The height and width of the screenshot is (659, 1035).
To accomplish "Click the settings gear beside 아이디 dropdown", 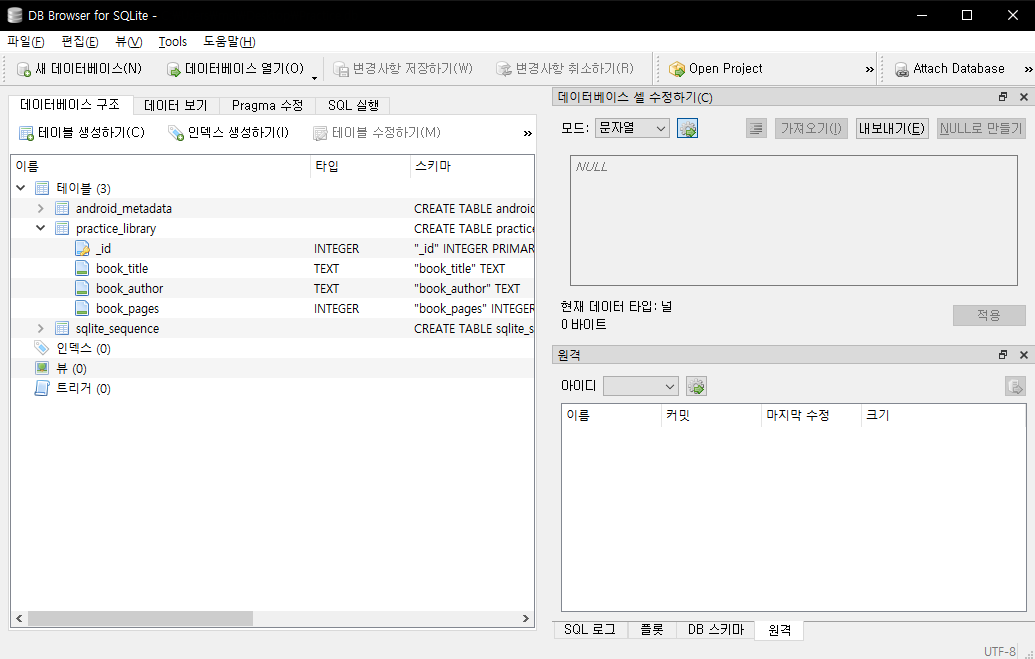I will pyautogui.click(x=696, y=386).
